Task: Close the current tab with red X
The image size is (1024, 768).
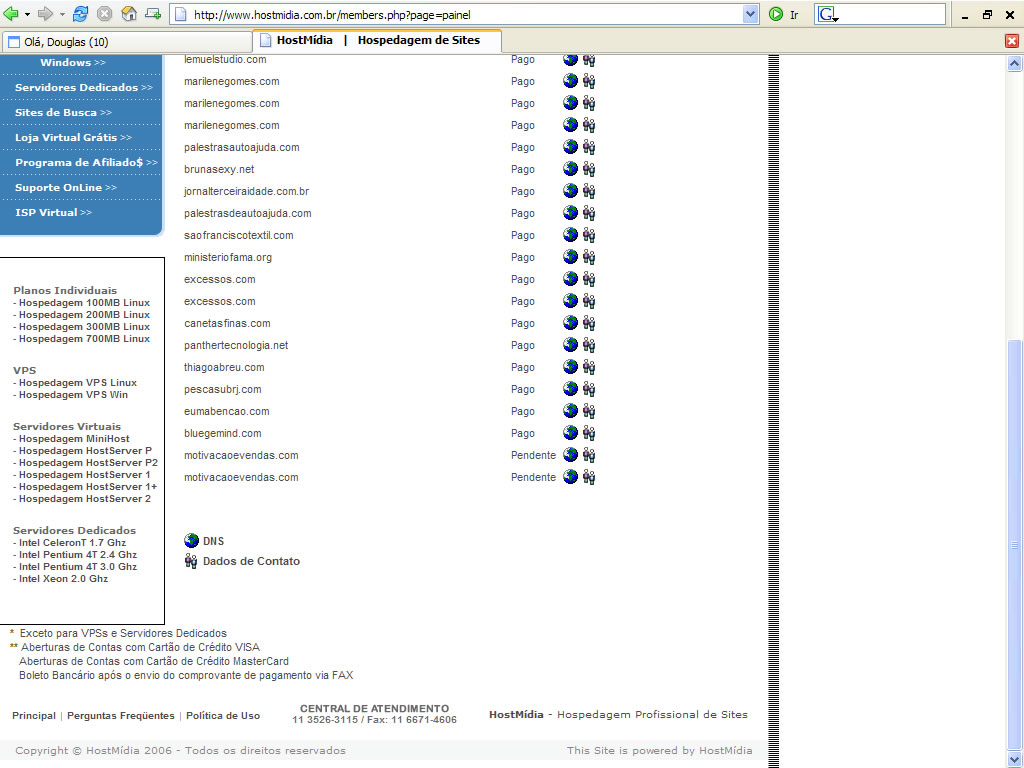Action: (1012, 41)
